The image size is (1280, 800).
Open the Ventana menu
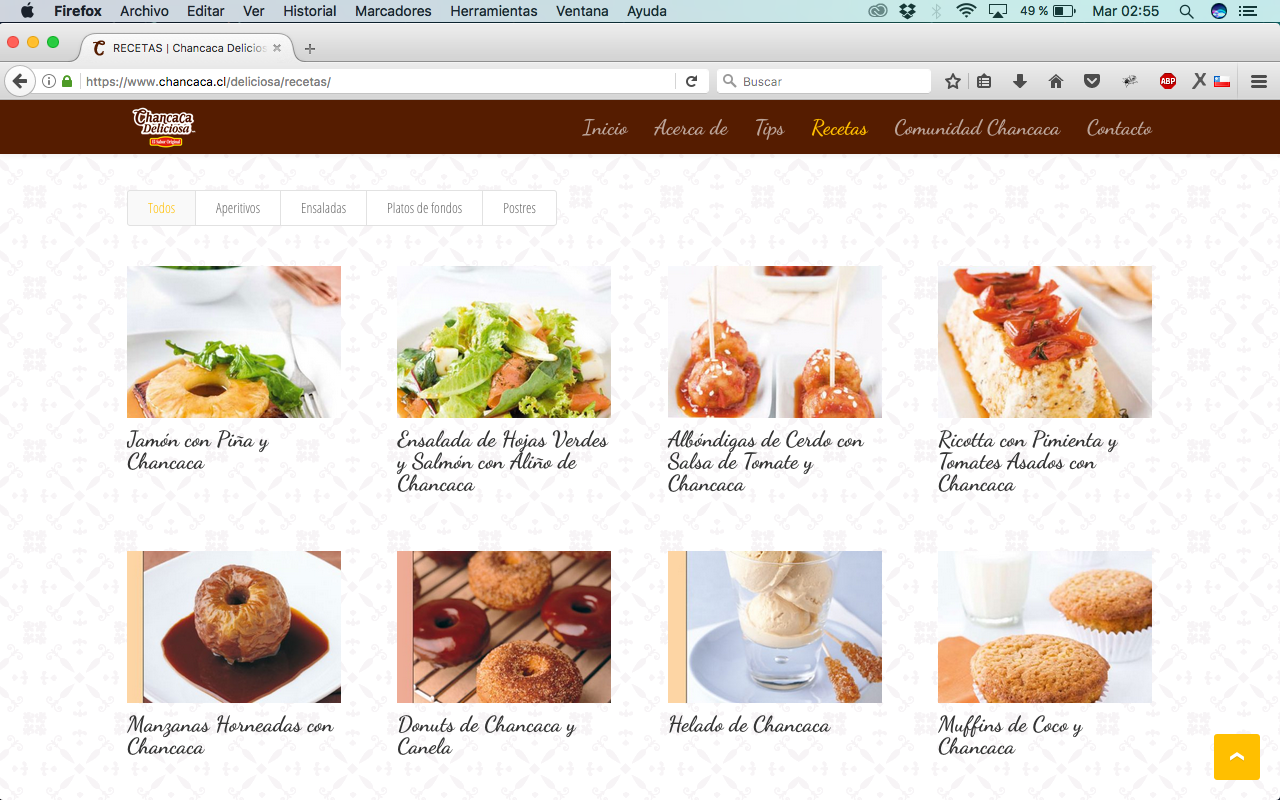(x=582, y=11)
